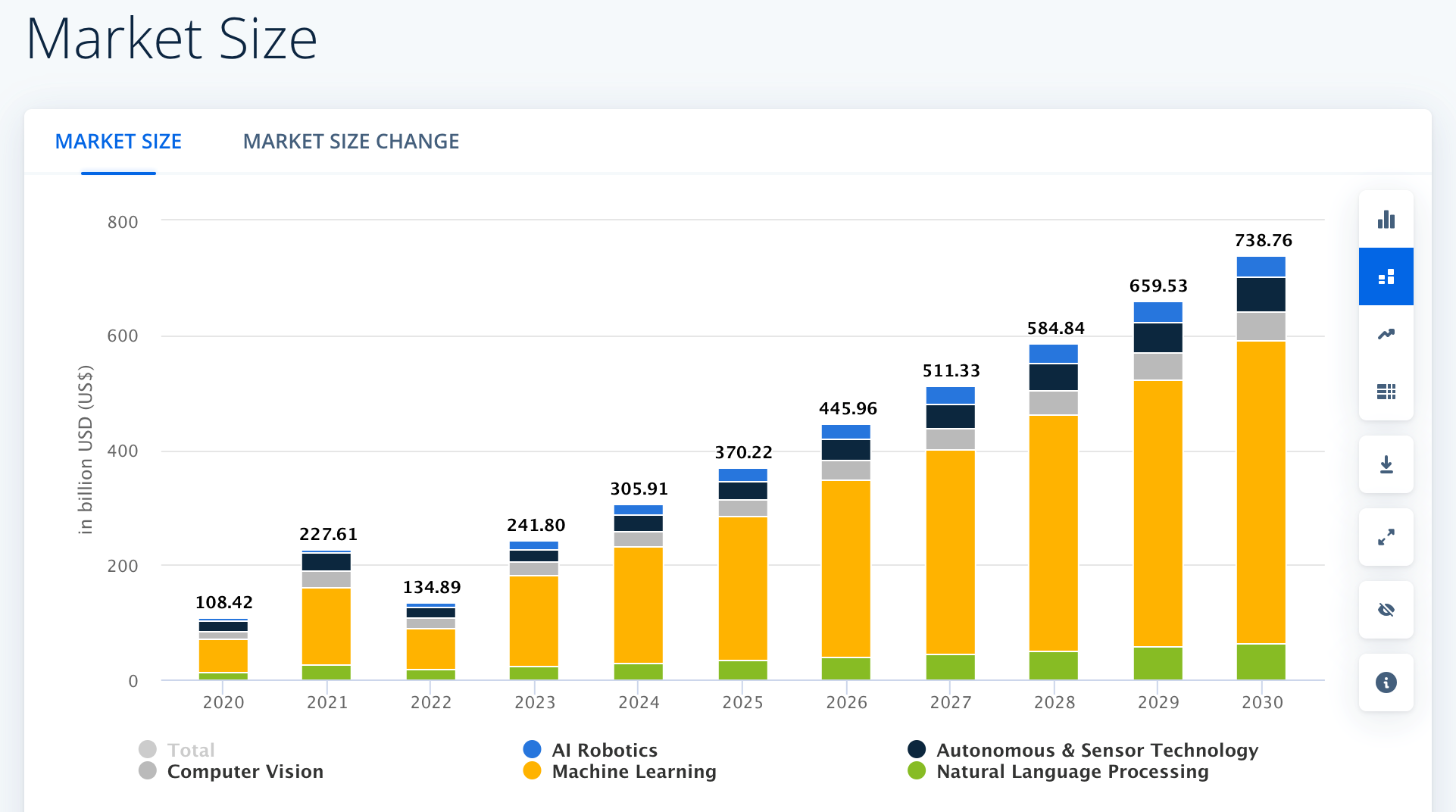Click the 584.84 total value label
Screen dimensions: 1456x812
pyautogui.click(x=1055, y=328)
